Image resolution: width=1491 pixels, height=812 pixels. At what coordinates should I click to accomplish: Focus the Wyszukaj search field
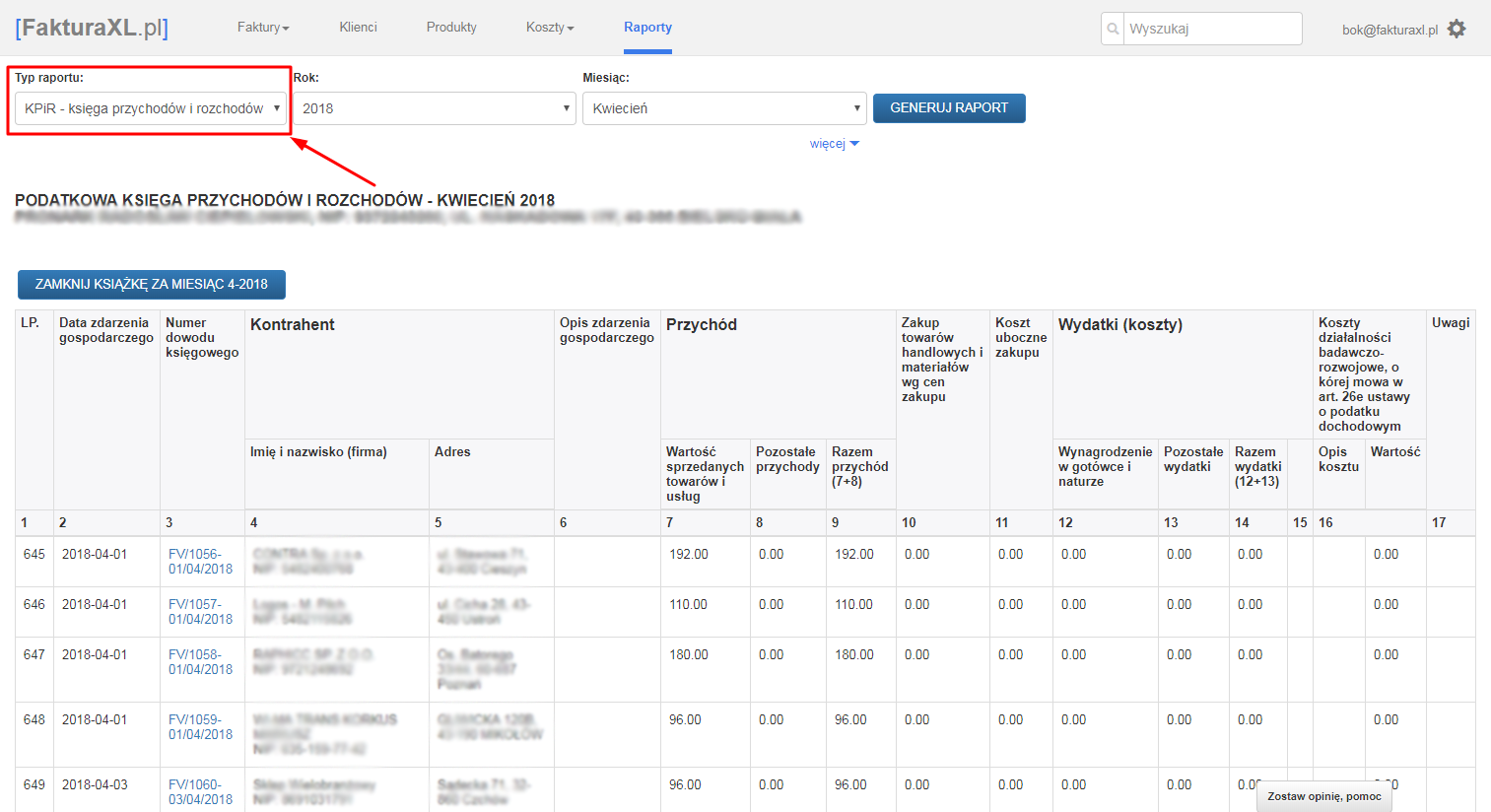[x=1212, y=29]
